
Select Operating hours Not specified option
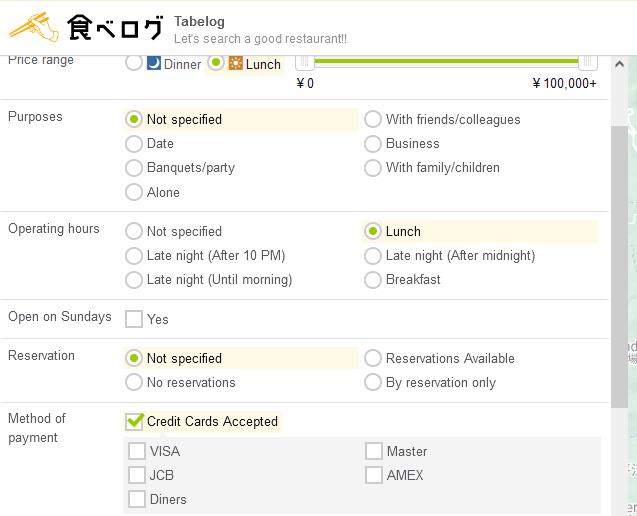point(134,231)
